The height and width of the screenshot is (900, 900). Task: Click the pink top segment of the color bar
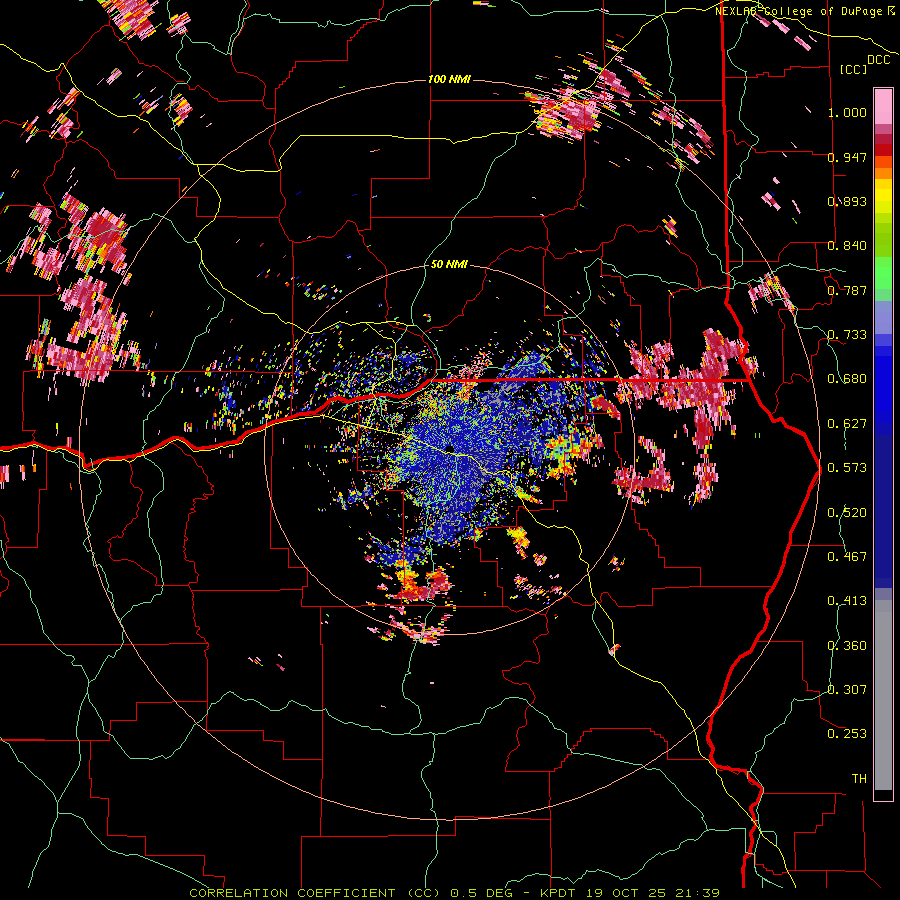pyautogui.click(x=883, y=107)
